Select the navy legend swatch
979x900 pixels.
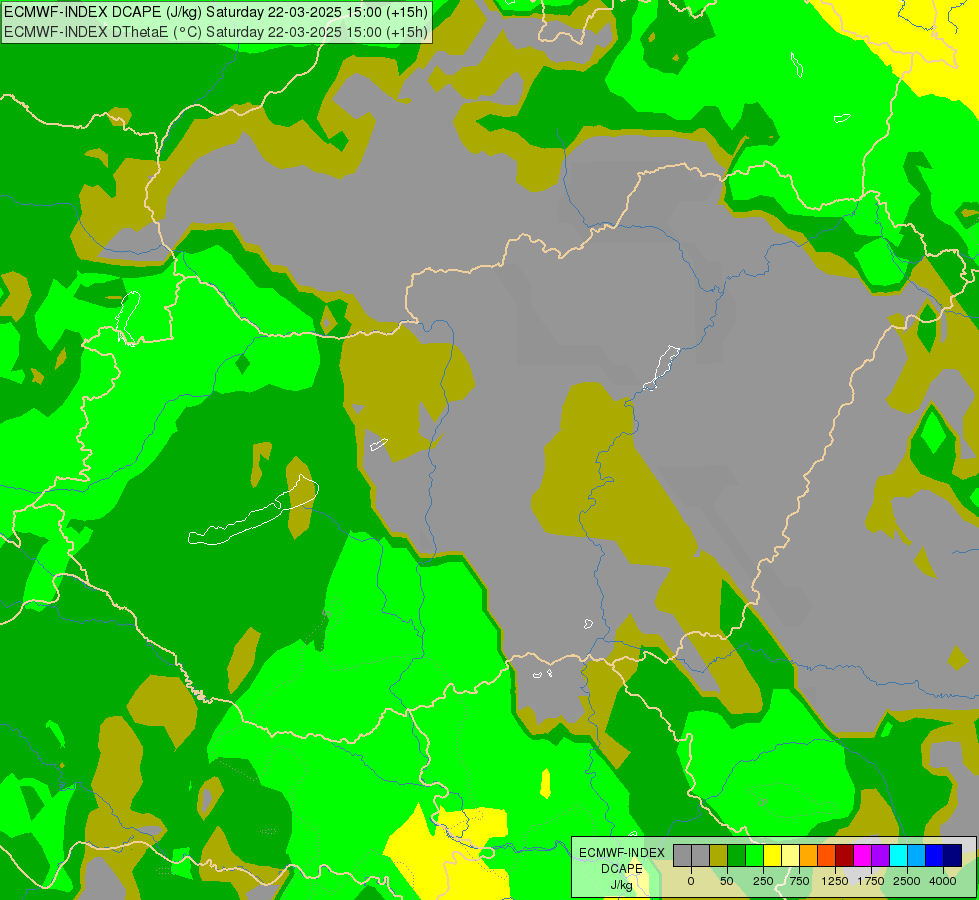[x=952, y=855]
